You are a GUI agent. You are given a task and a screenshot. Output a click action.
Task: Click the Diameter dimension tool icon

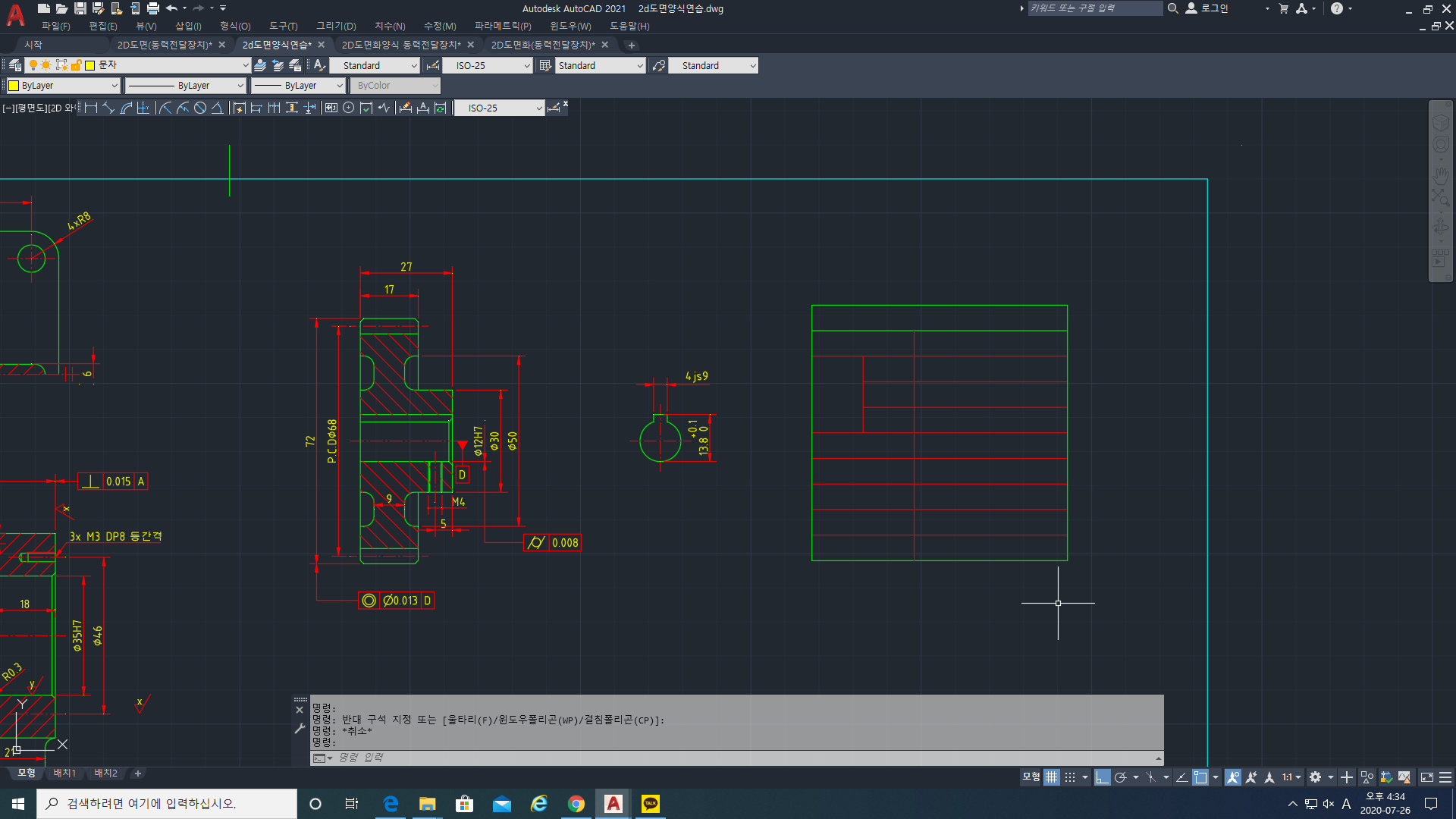tap(200, 108)
